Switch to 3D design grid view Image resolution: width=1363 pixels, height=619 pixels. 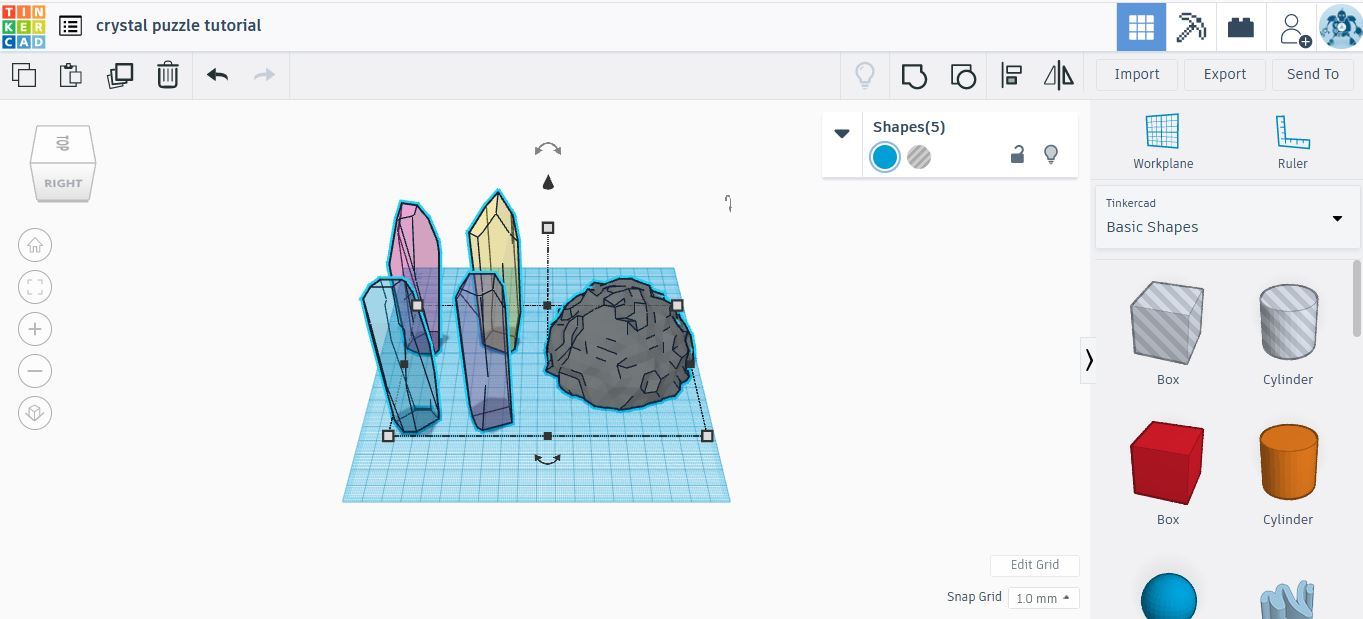1141,27
